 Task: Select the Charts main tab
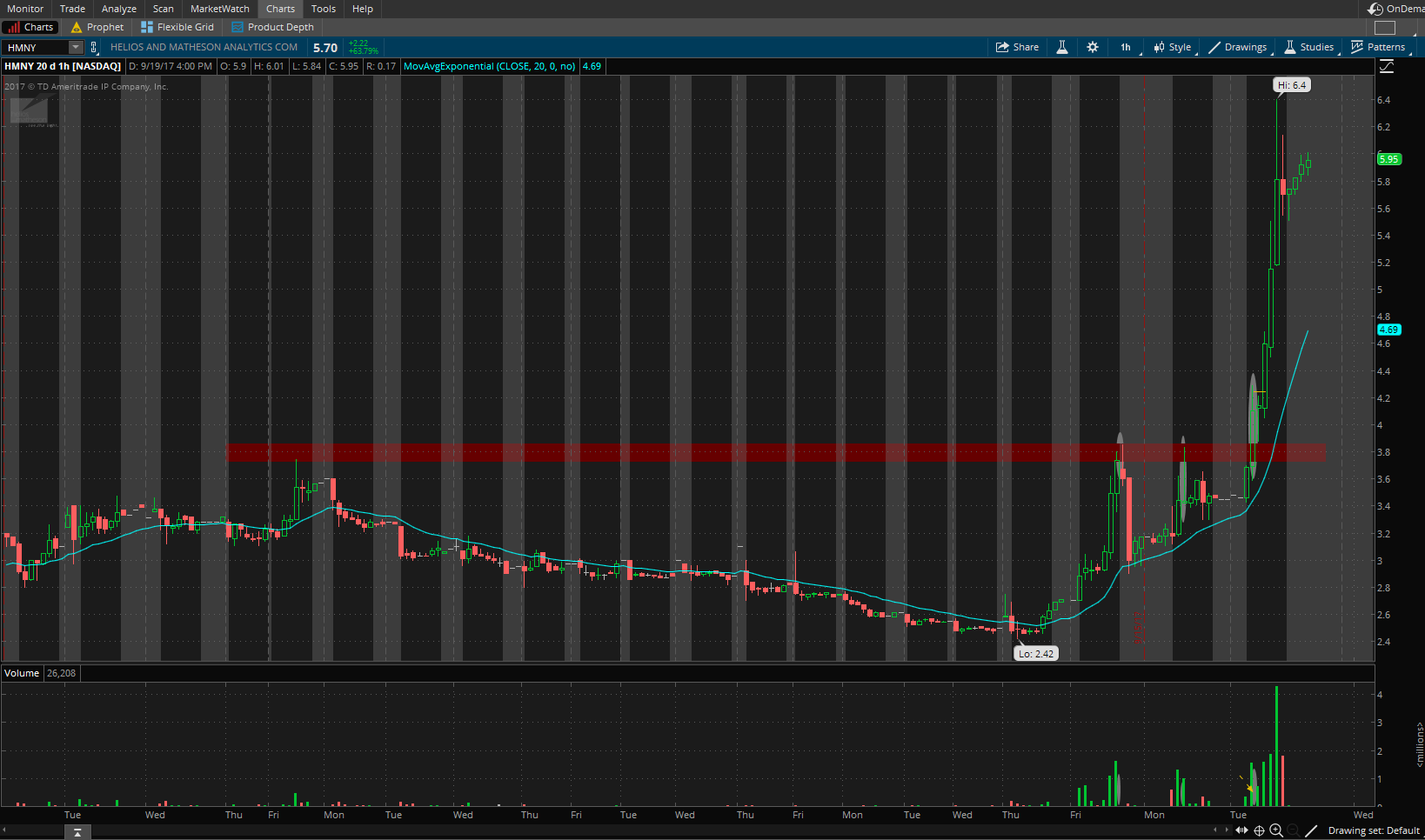point(280,9)
